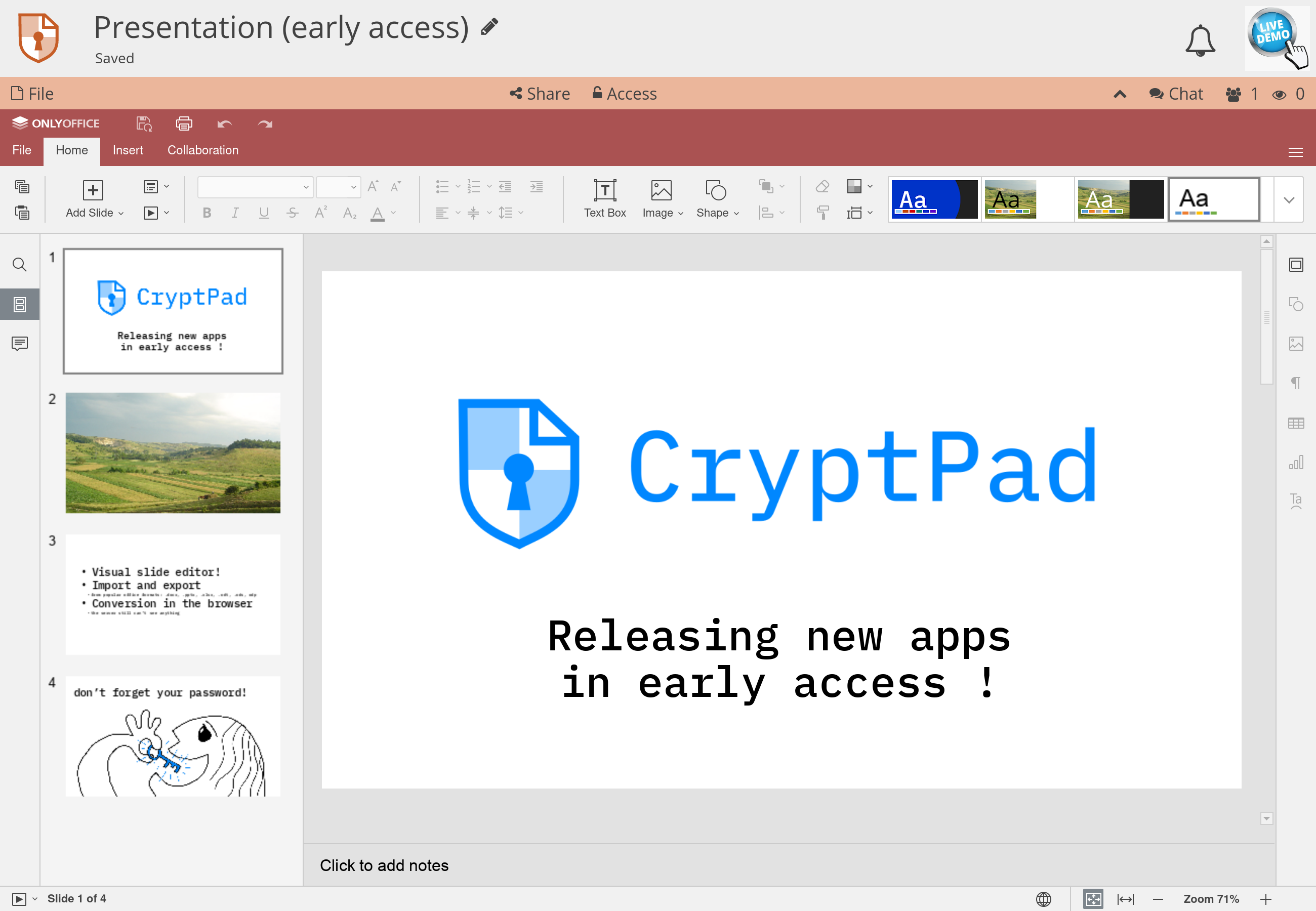Screen dimensions: 1316x911
Task: Toggle Subscript formatting
Action: click(349, 213)
